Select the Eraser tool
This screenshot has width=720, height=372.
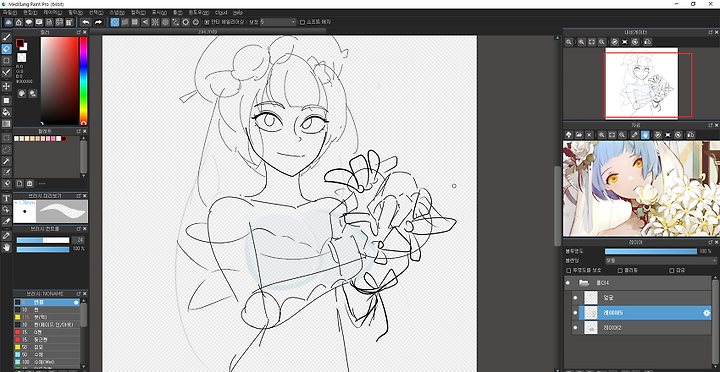coord(6,49)
